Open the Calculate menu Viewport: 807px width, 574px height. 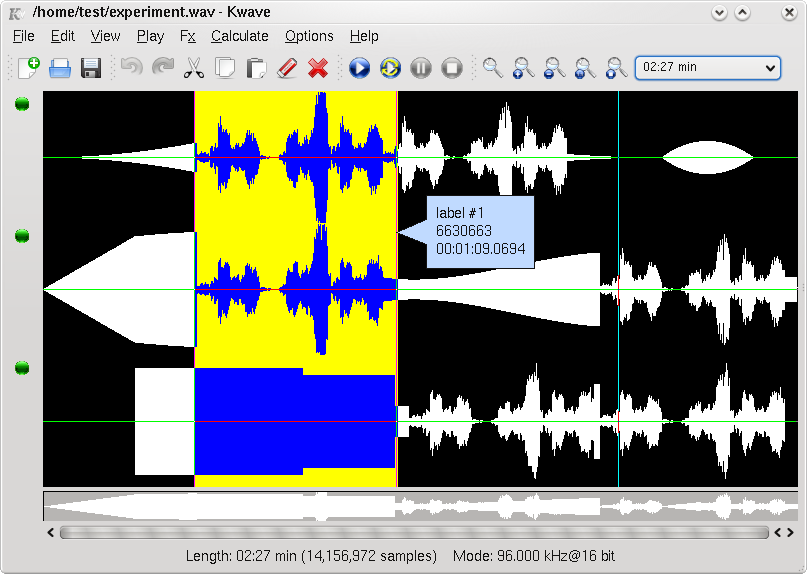[x=239, y=36]
